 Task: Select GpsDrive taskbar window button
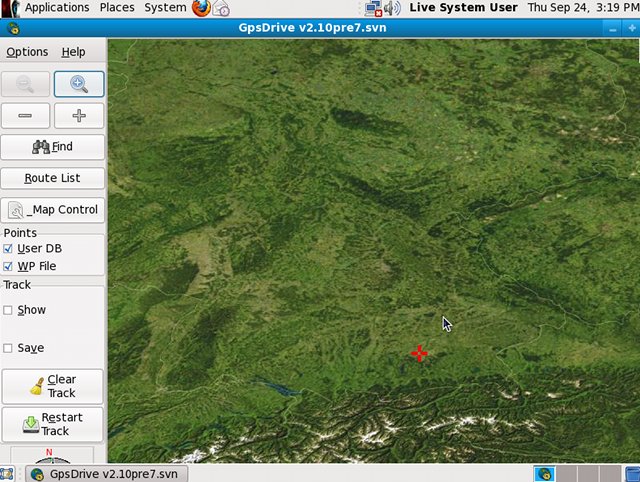(x=107, y=474)
